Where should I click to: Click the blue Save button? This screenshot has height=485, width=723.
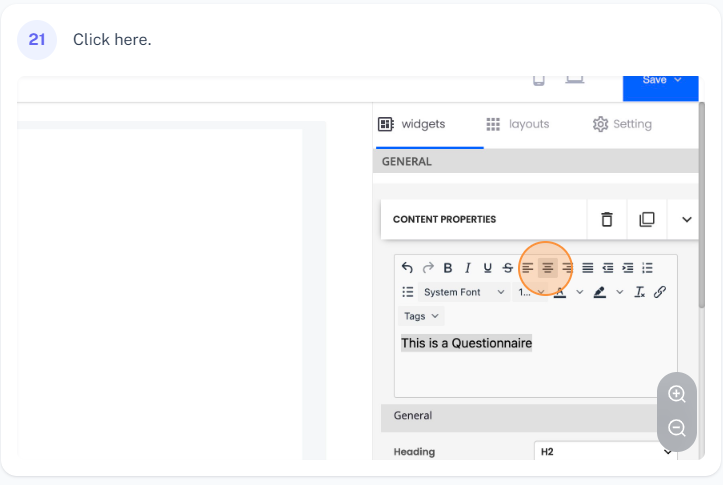[x=660, y=81]
